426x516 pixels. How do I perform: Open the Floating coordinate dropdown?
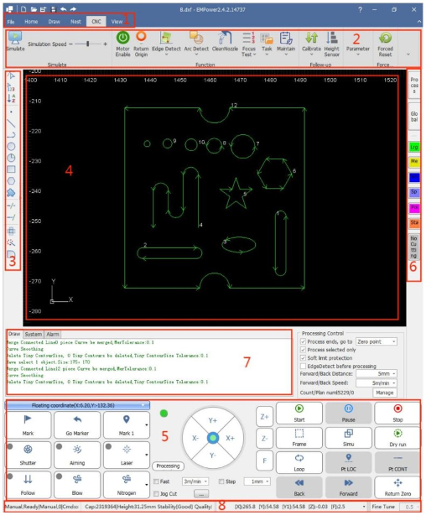77,405
